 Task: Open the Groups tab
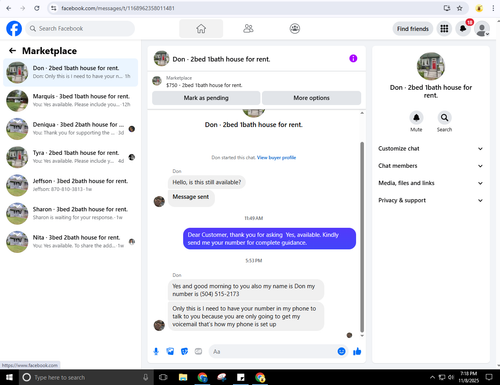pos(295,29)
